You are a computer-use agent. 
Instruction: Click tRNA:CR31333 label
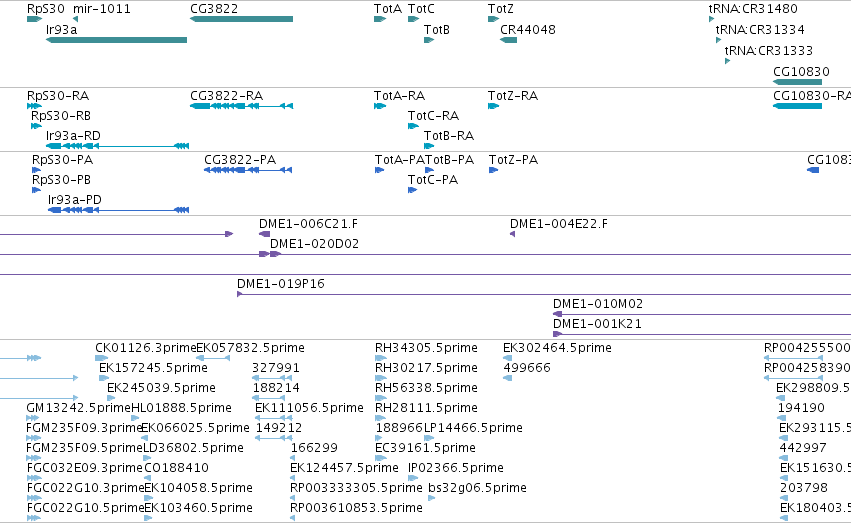[x=769, y=51]
